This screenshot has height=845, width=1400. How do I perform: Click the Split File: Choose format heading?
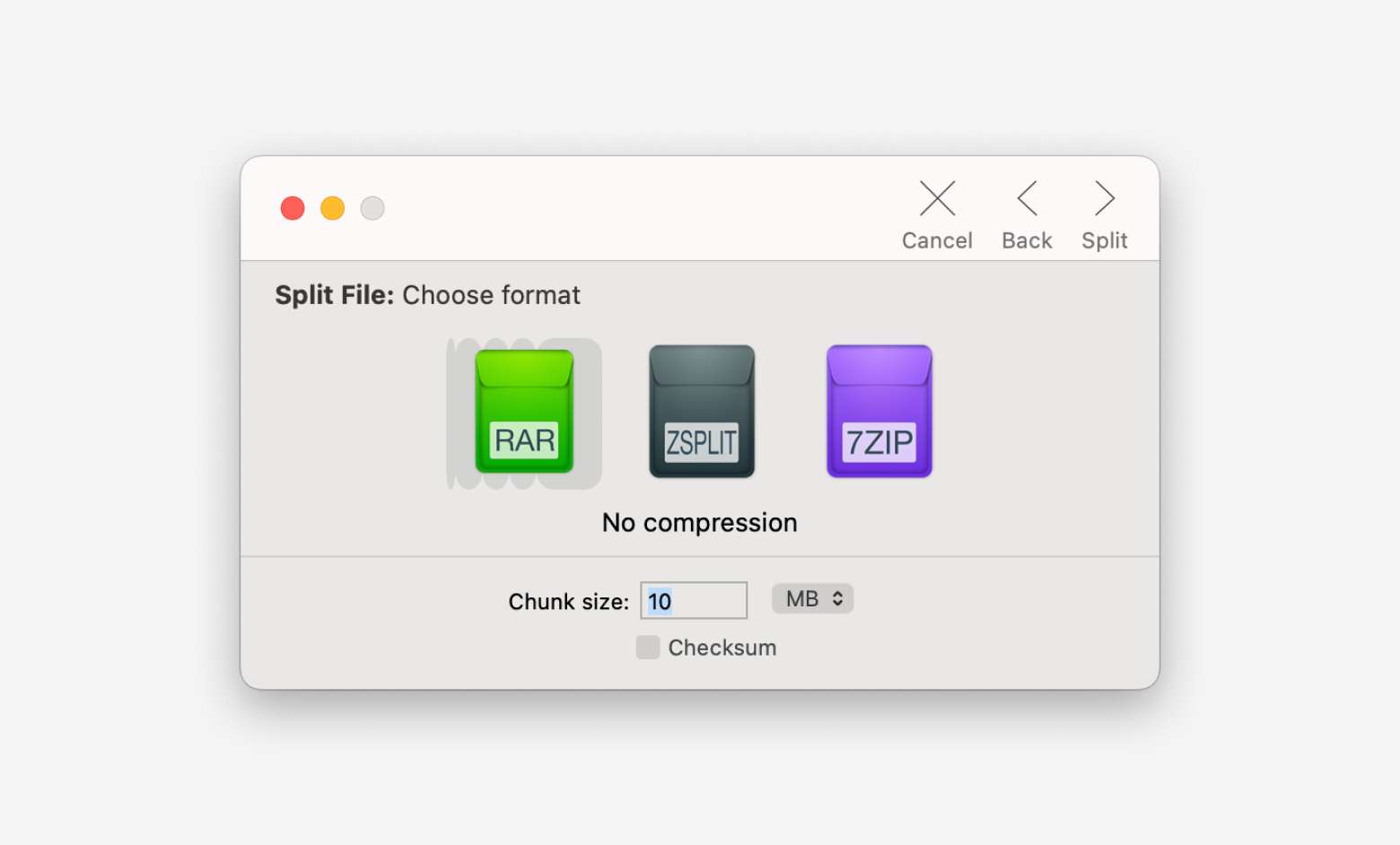[427, 295]
